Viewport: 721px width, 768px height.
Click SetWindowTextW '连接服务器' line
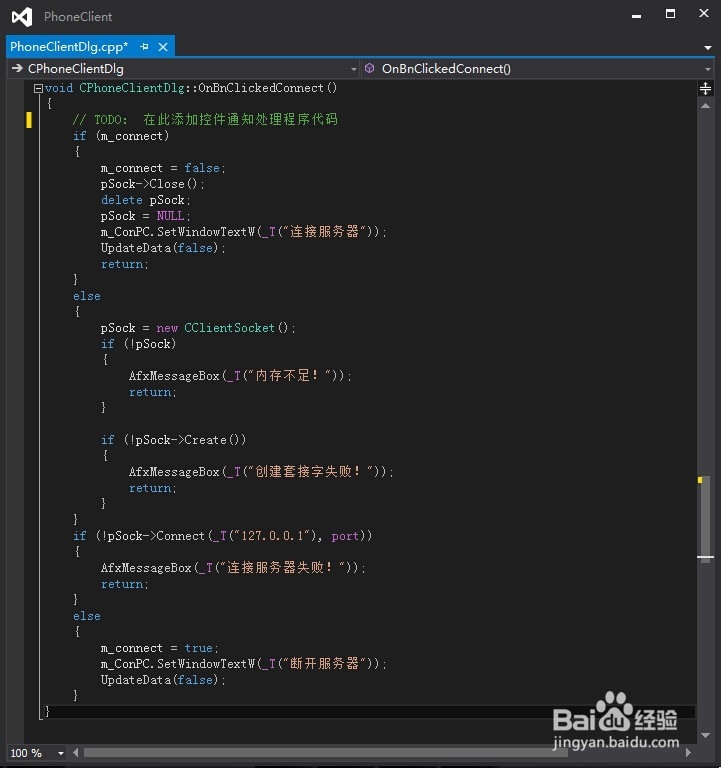(243, 232)
